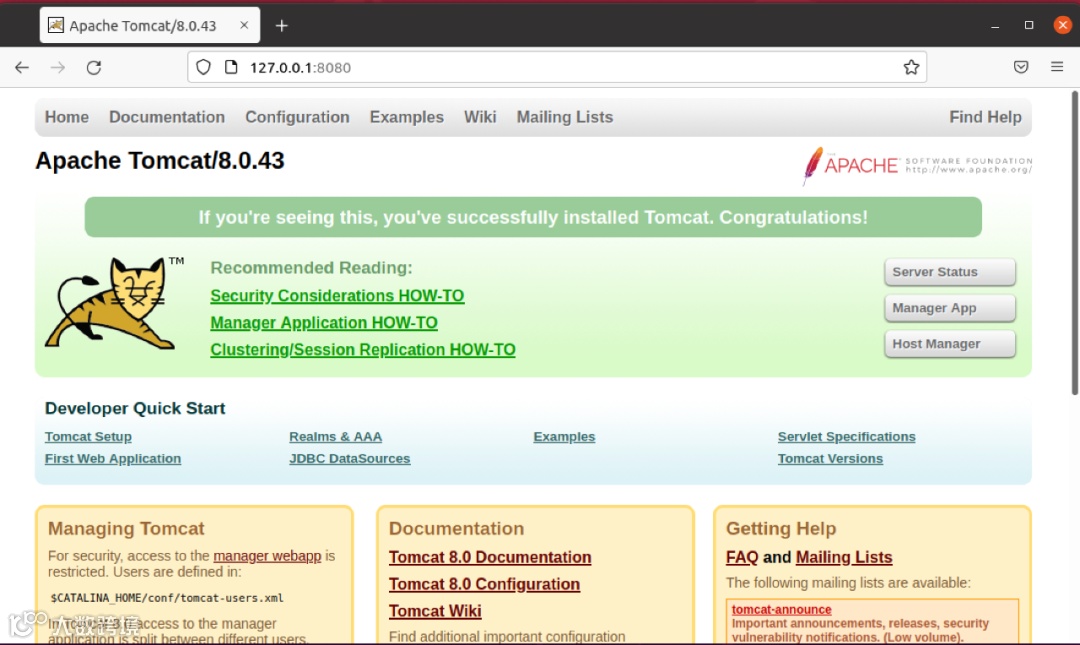Open the Tomcat Wiki link

(435, 611)
